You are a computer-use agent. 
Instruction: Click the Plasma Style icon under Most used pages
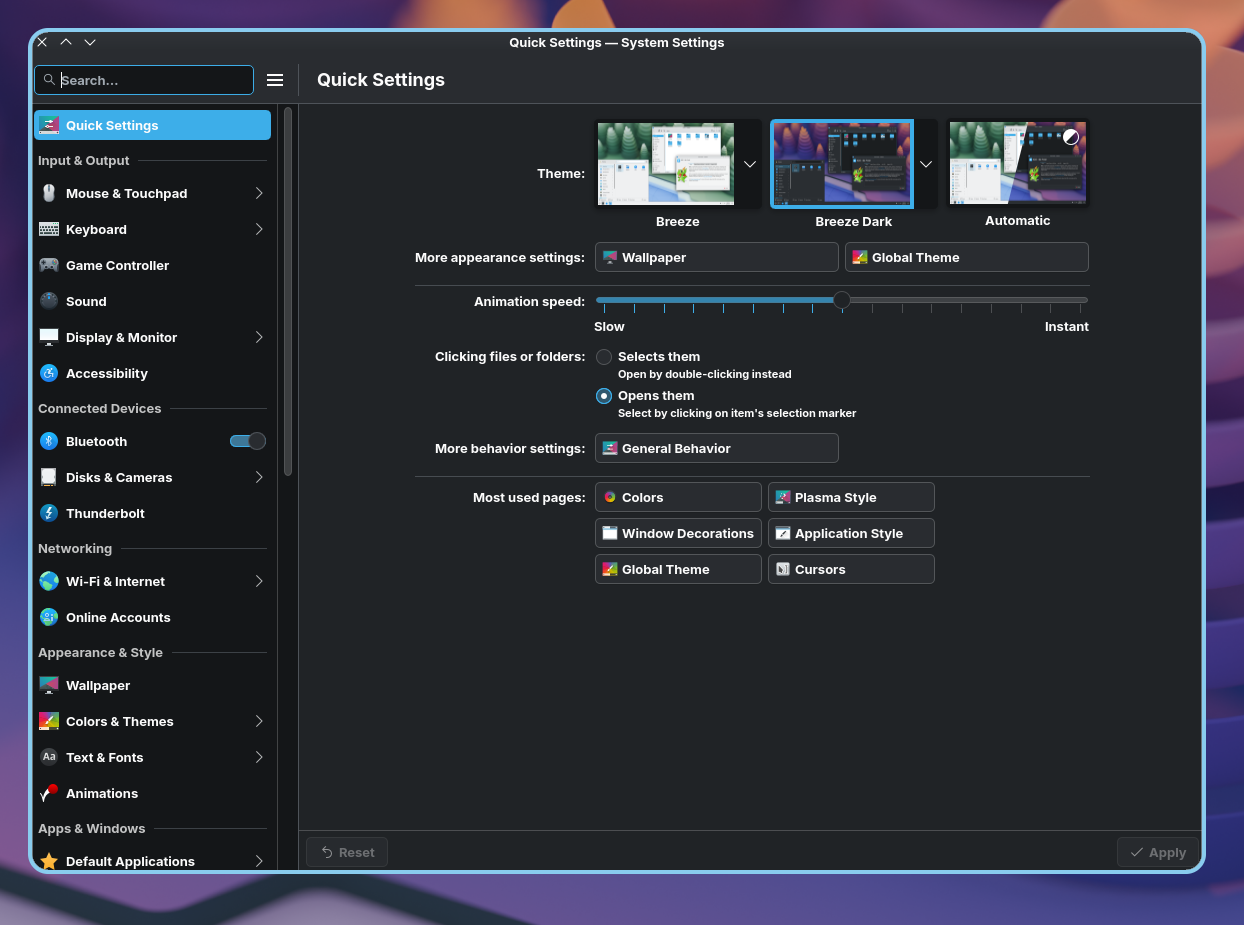[x=783, y=497]
